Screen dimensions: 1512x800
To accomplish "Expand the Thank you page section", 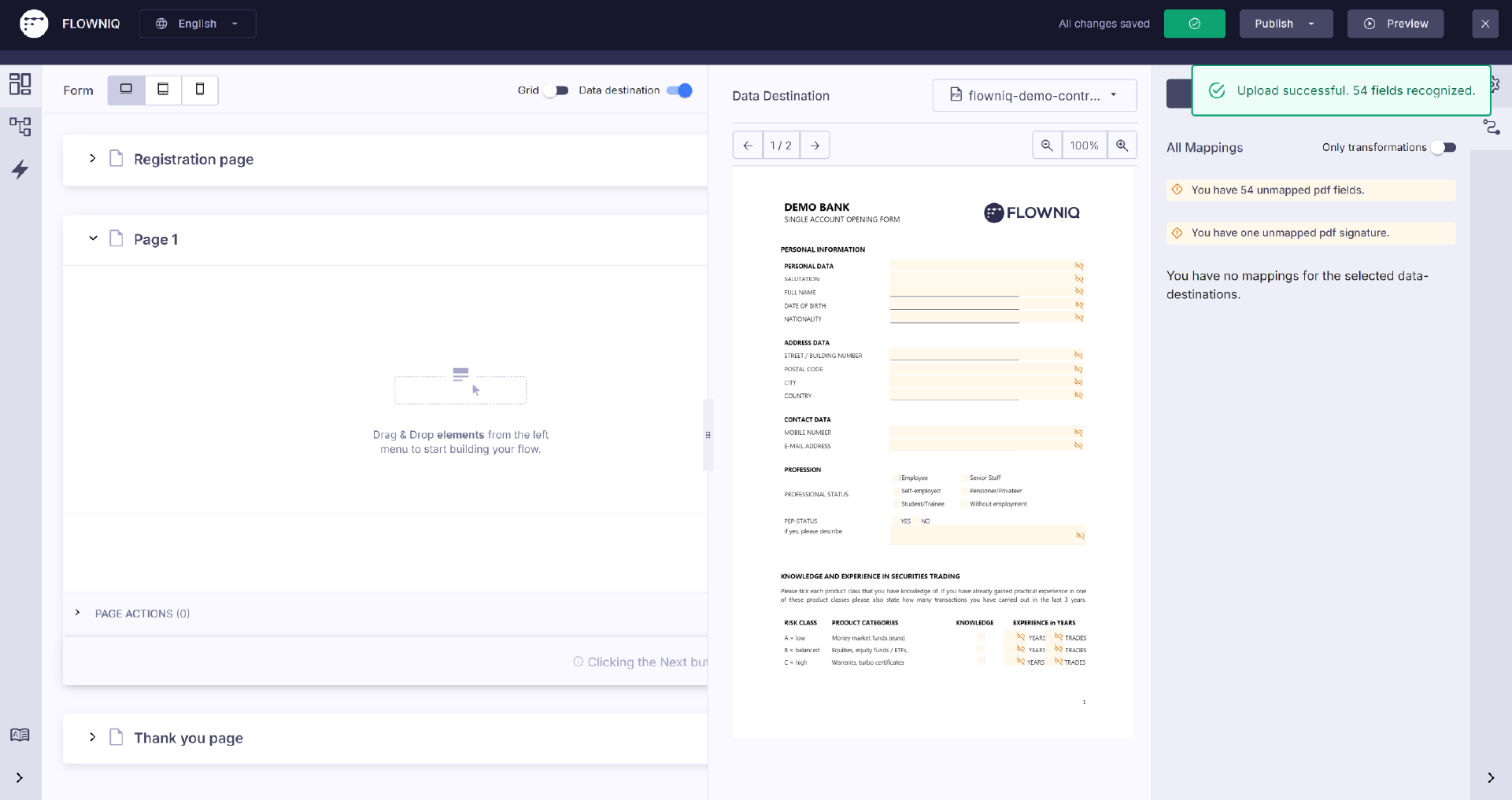I will tap(92, 737).
